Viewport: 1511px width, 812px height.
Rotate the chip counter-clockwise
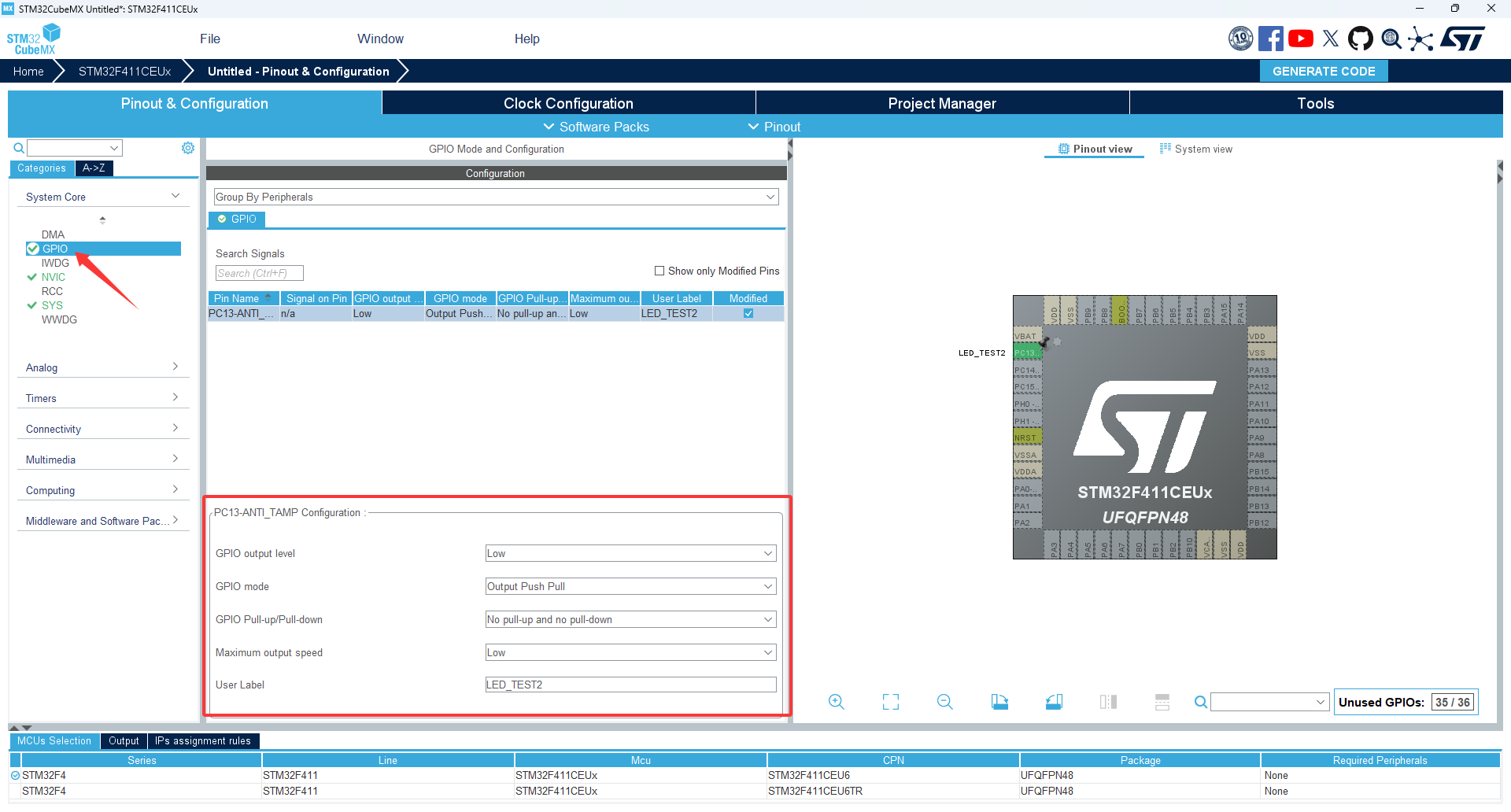tap(1054, 702)
